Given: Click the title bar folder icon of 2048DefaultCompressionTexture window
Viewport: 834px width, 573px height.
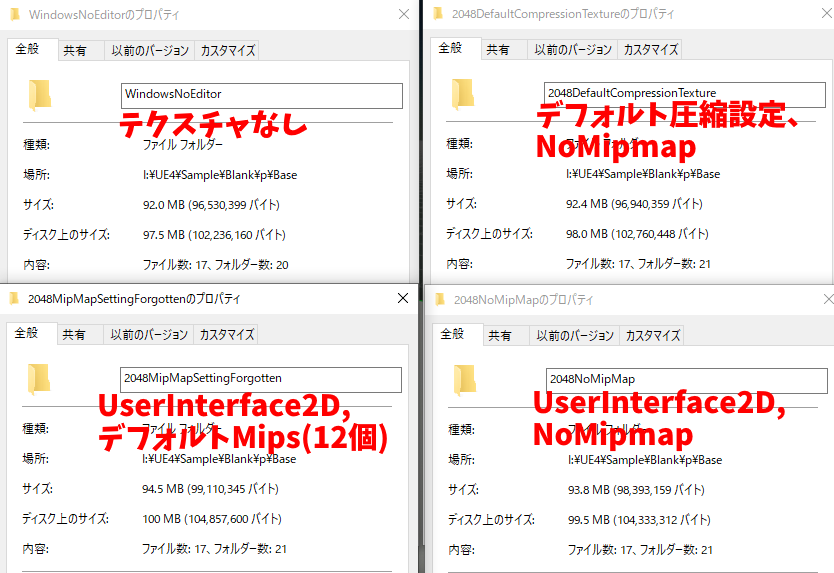Looking at the screenshot, I should click(x=438, y=13).
